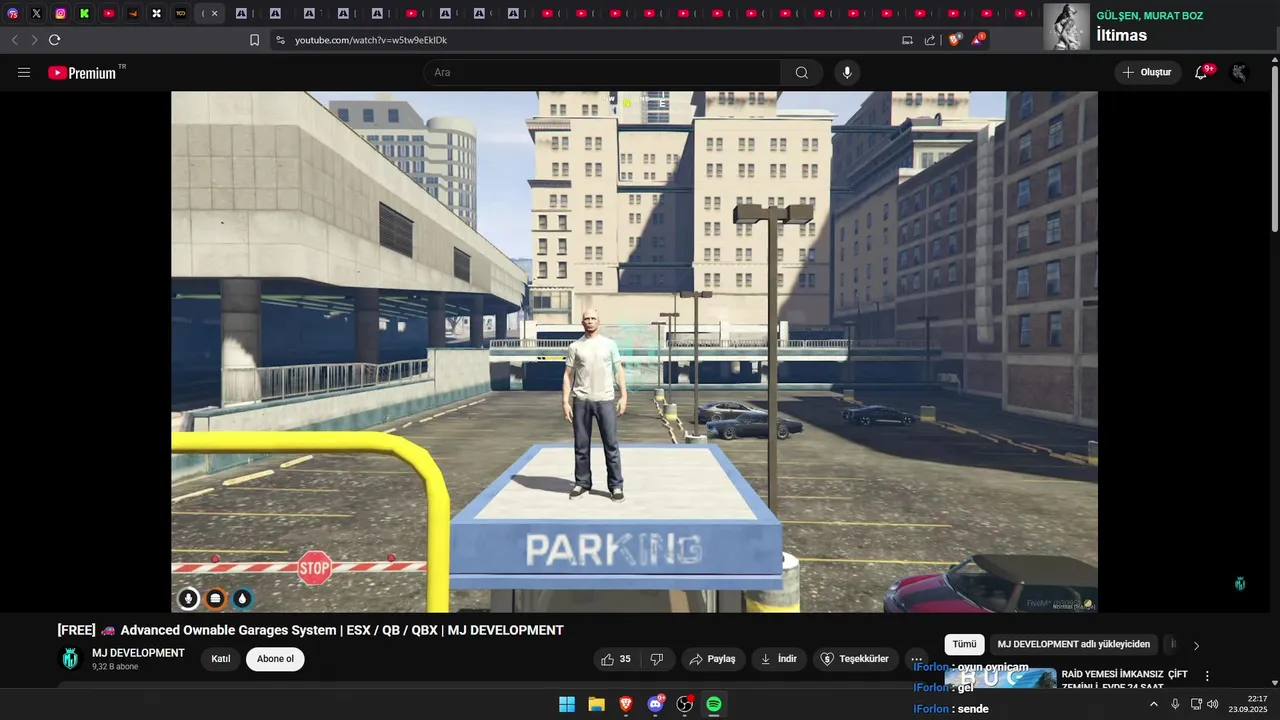Viewport: 1280px width, 720px height.
Task: Close the current active tab
Action: click(x=214, y=14)
